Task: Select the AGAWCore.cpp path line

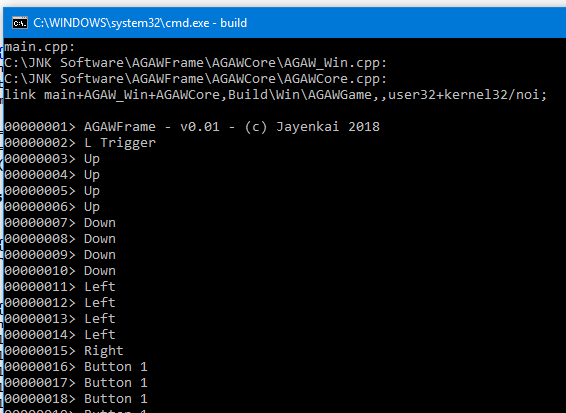Action: 195,79
